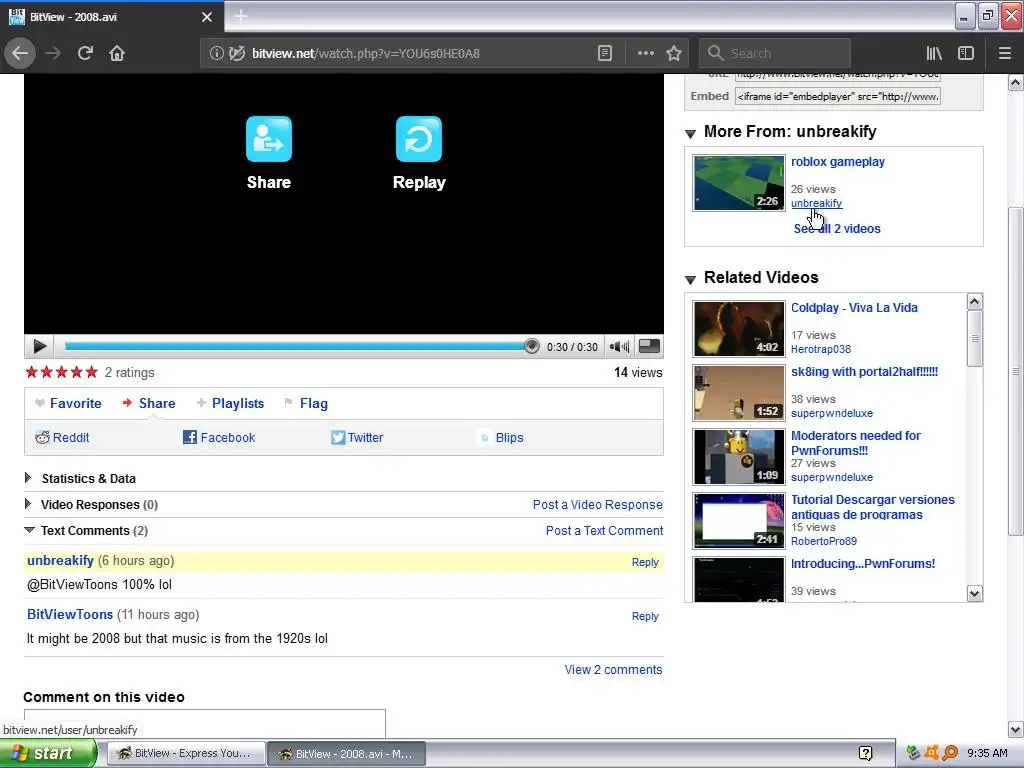
Task: Open RobertoPro89 channel link
Action: 824,541
